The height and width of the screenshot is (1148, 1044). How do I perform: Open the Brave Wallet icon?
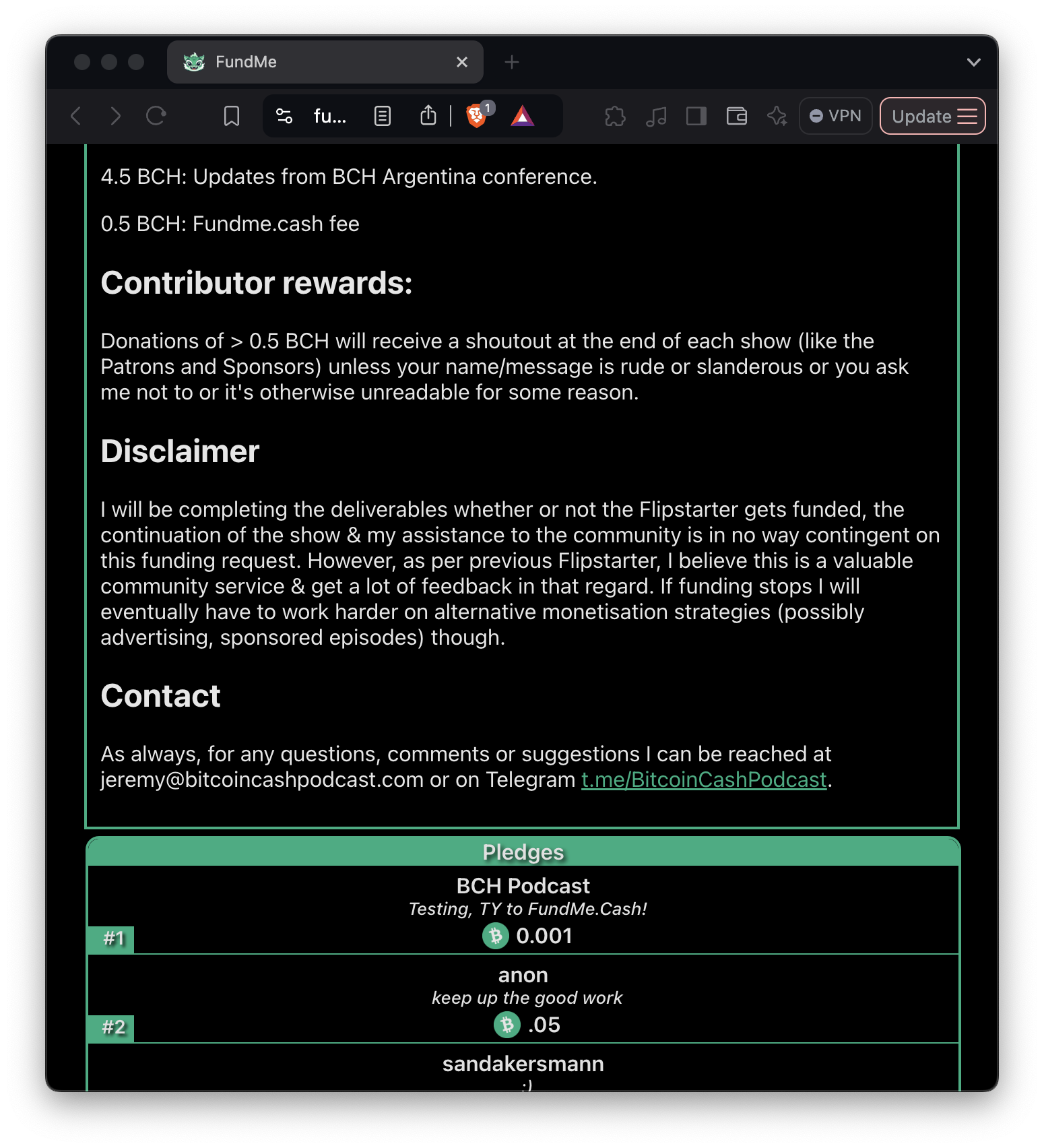click(736, 117)
